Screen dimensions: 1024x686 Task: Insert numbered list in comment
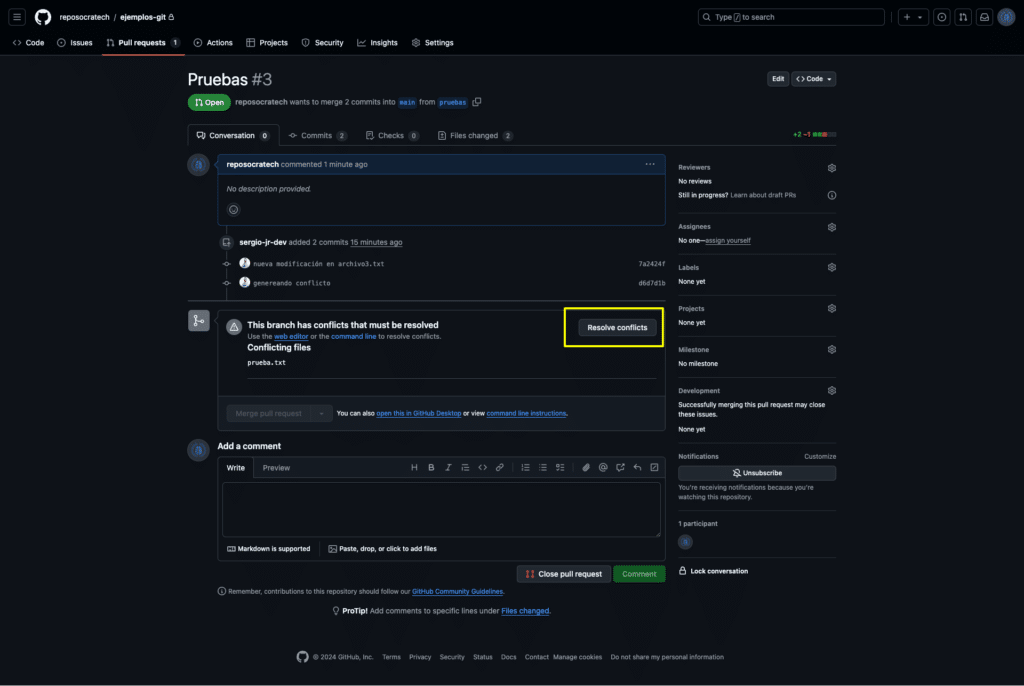point(525,468)
